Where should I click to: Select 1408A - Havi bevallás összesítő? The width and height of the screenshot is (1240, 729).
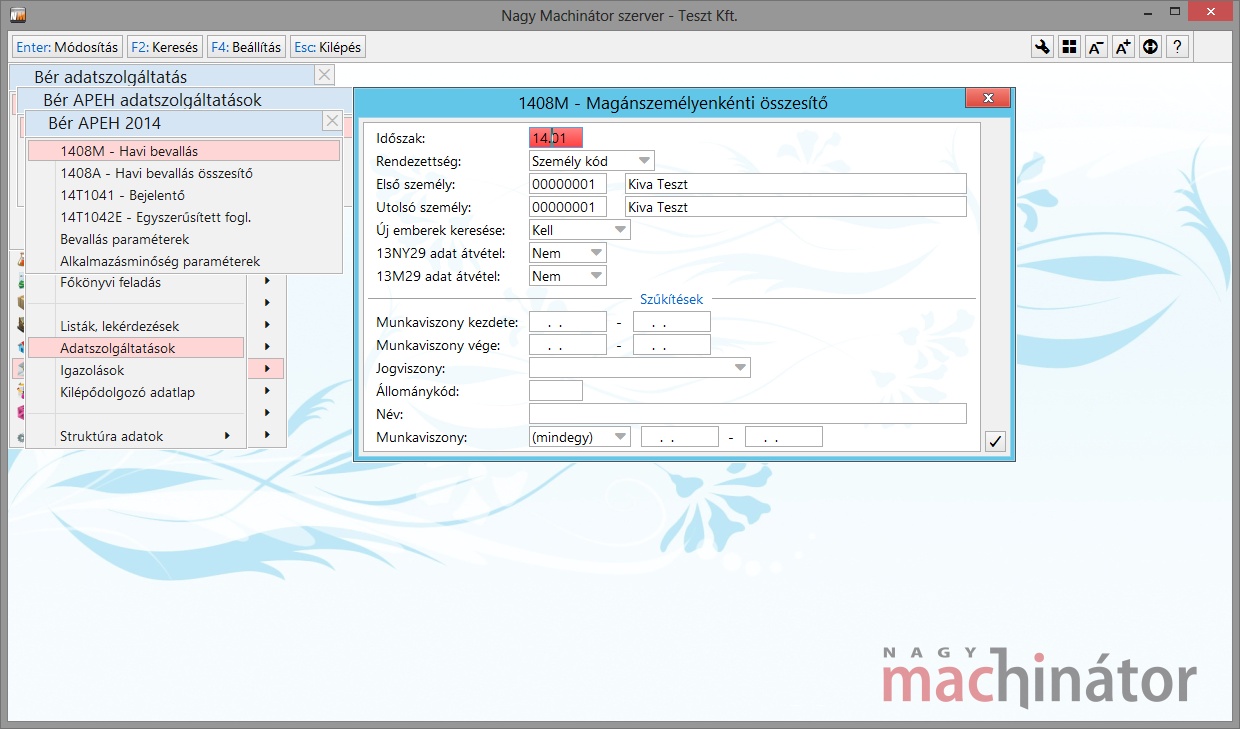point(184,173)
